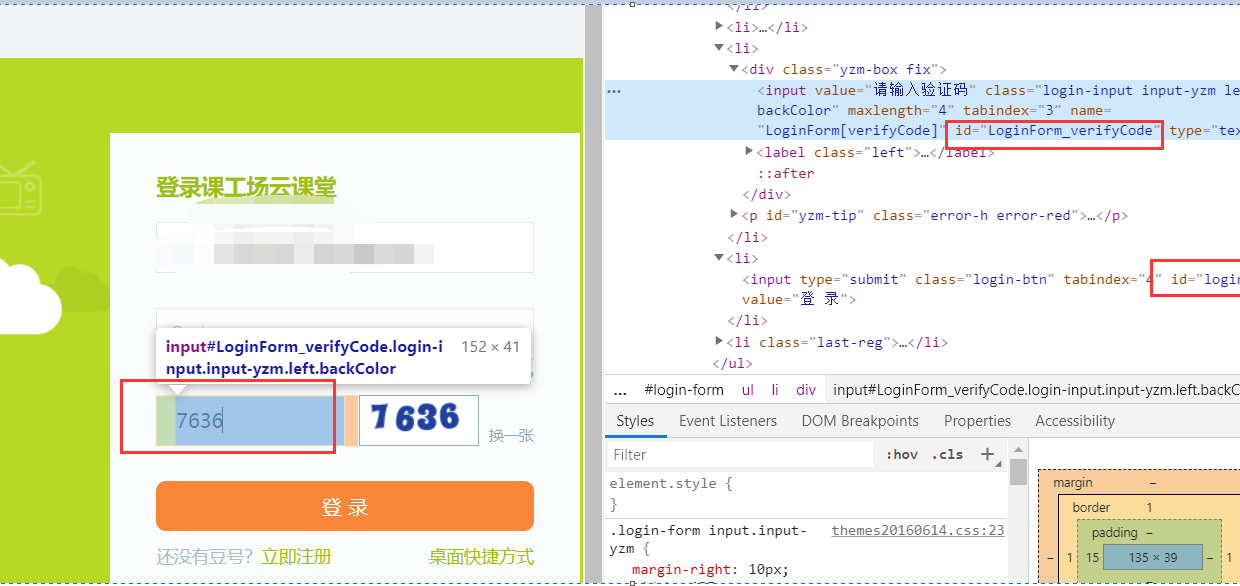This screenshot has height=586, width=1240.
Task: Select #login-form in the breadcrumb
Action: 684,390
